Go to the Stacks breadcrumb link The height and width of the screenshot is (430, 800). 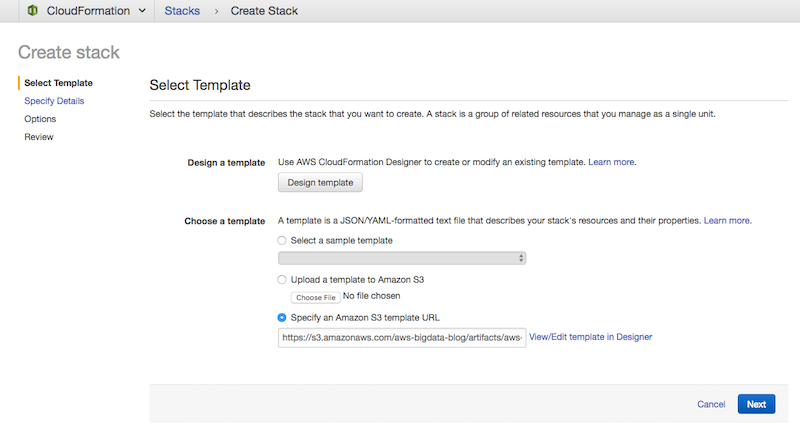pyautogui.click(x=182, y=11)
